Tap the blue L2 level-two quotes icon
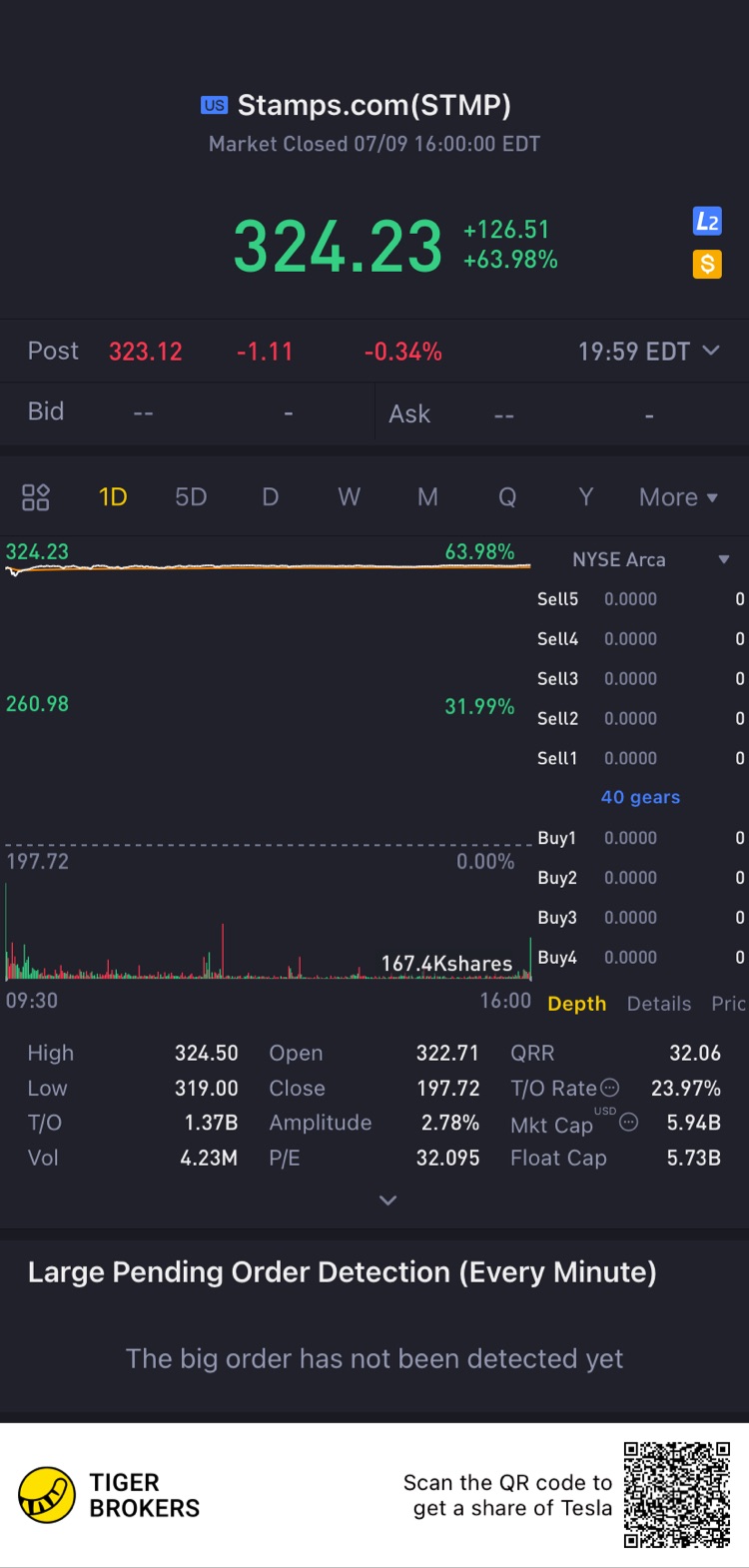 tap(707, 221)
